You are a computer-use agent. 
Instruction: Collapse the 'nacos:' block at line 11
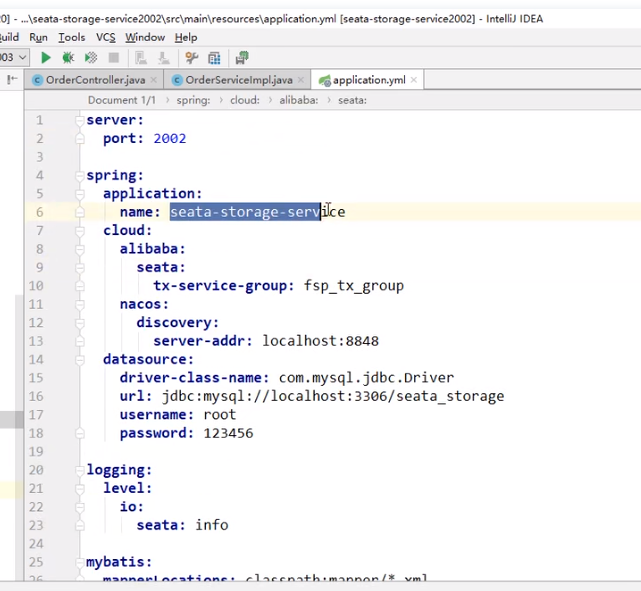(80, 304)
